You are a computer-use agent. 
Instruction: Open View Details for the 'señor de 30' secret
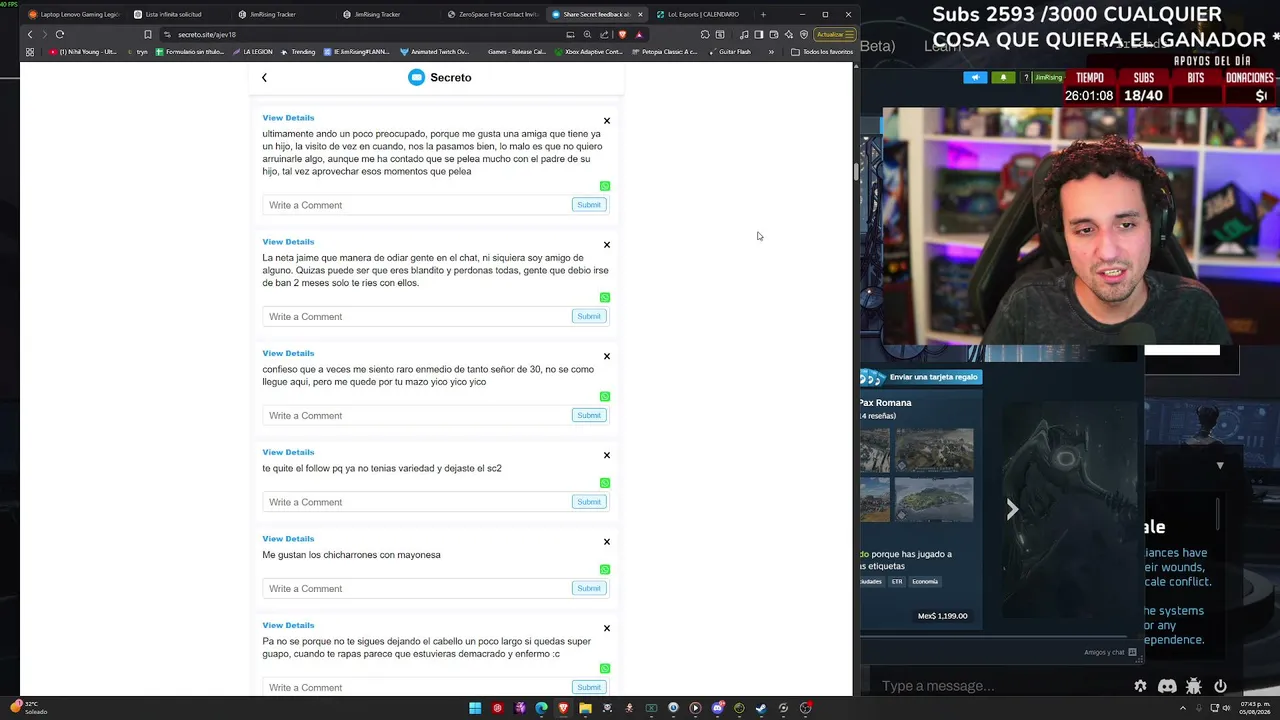288,353
